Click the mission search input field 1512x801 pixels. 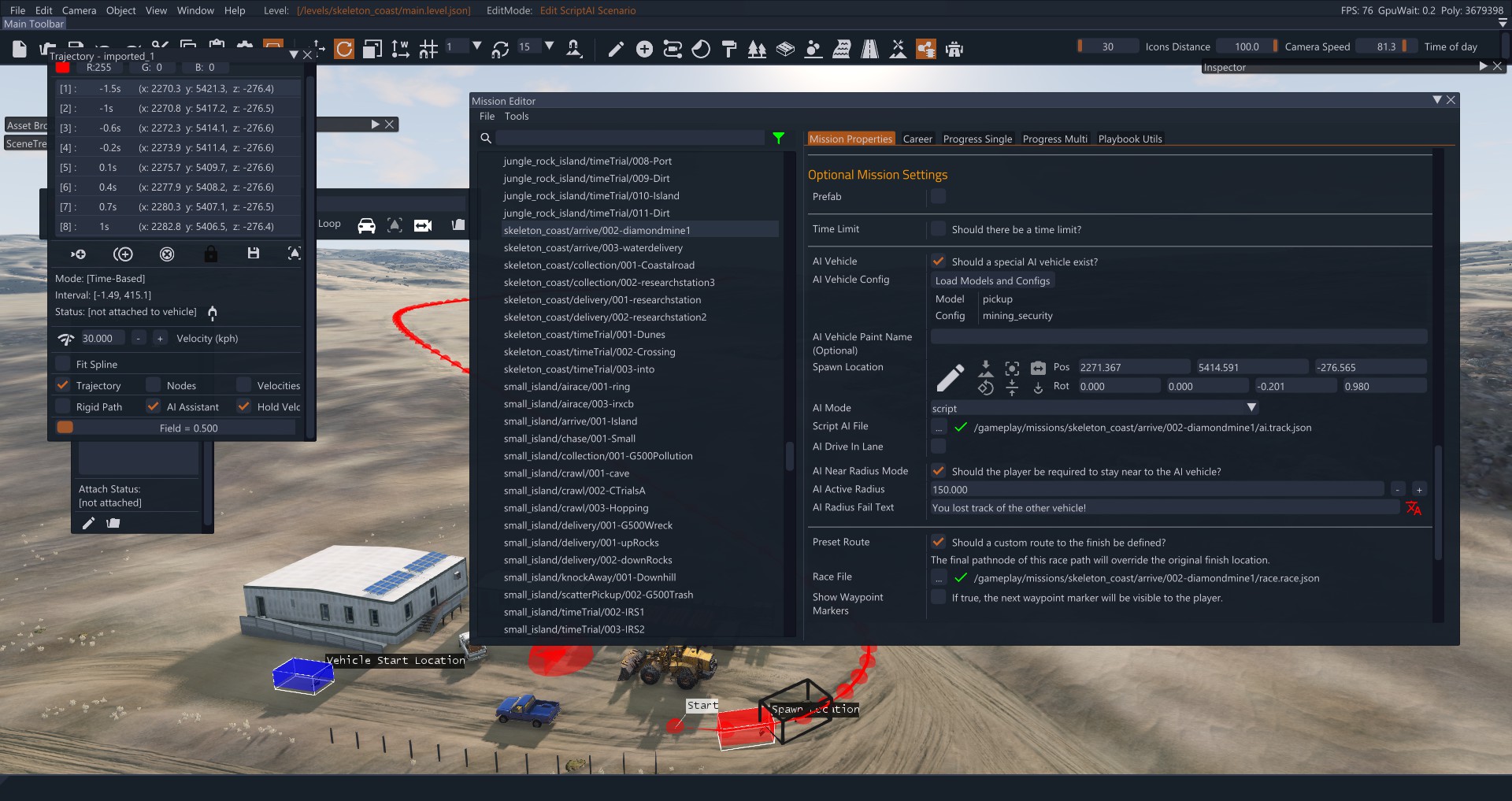630,138
